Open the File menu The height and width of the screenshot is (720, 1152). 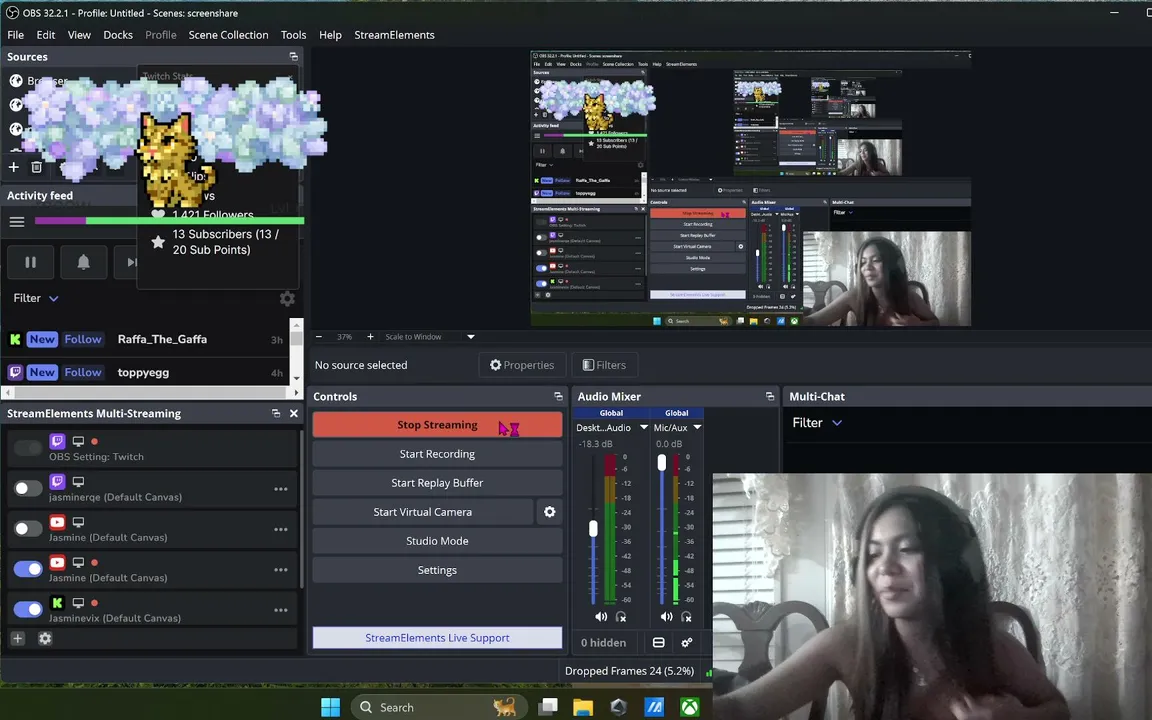tap(15, 35)
